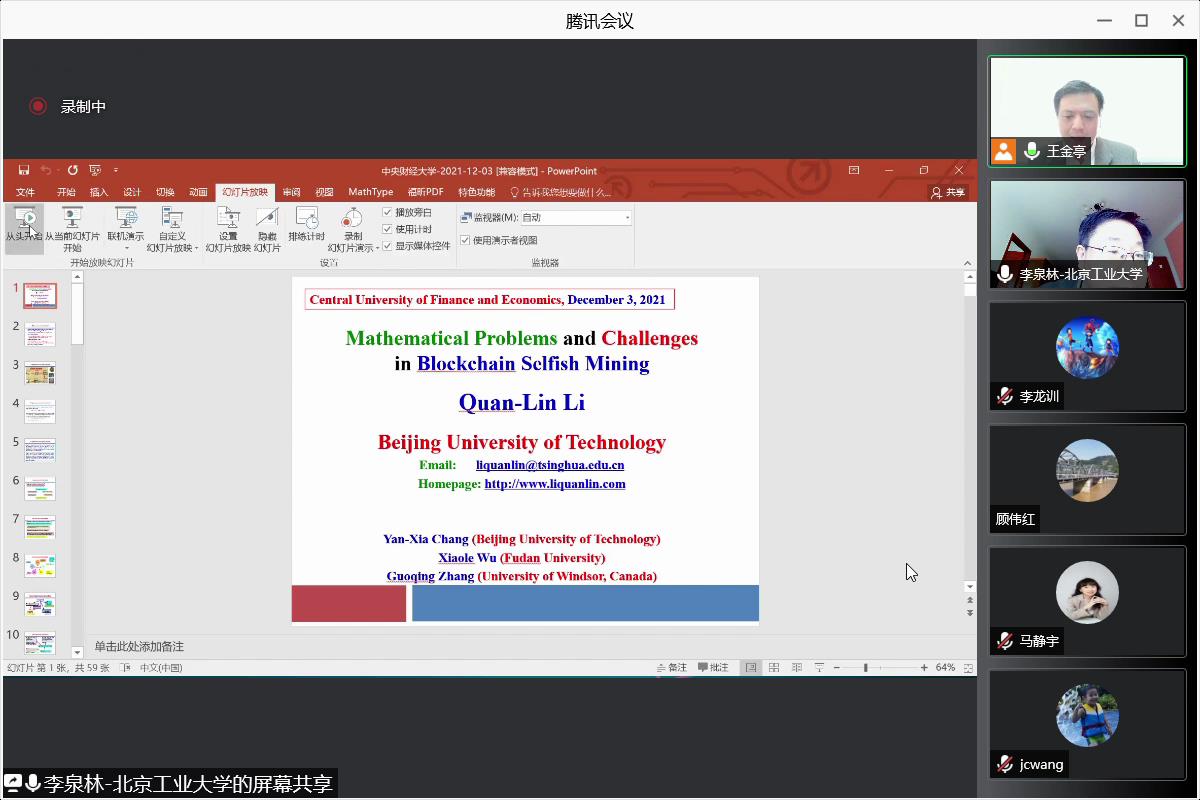Switch to slide sorter view in status bar
The width and height of the screenshot is (1200, 800).
[x=773, y=668]
